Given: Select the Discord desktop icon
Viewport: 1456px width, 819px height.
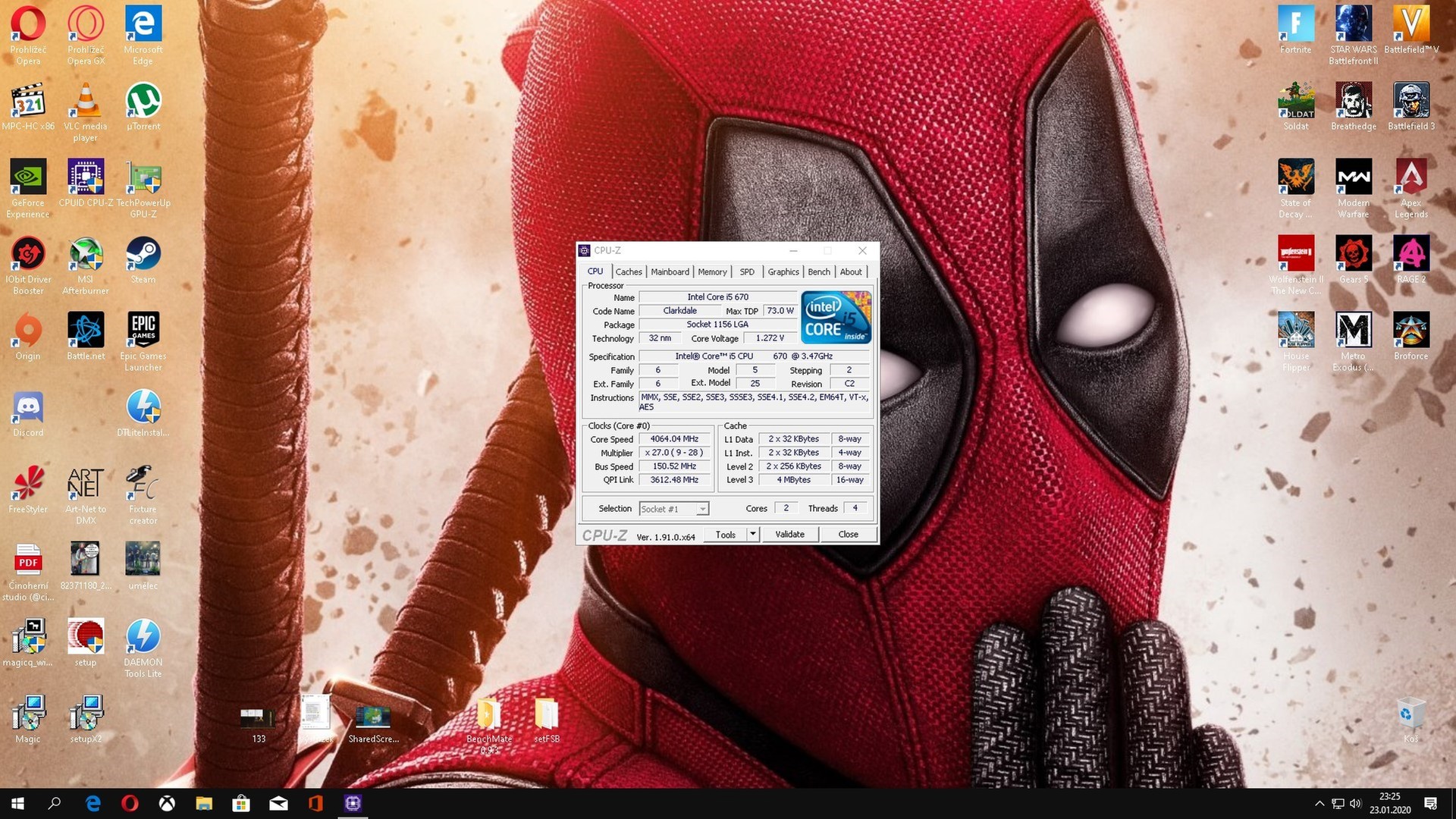Looking at the screenshot, I should click(x=28, y=414).
